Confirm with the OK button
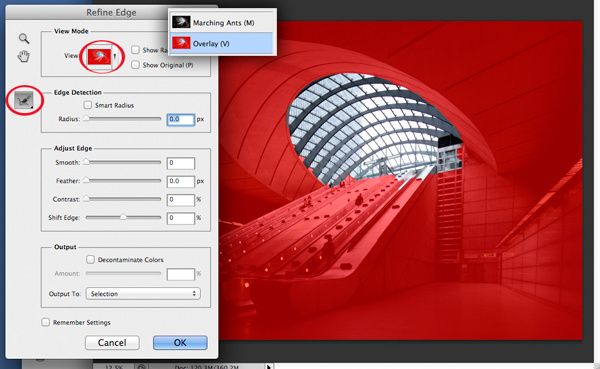600x369 pixels. pyautogui.click(x=180, y=343)
